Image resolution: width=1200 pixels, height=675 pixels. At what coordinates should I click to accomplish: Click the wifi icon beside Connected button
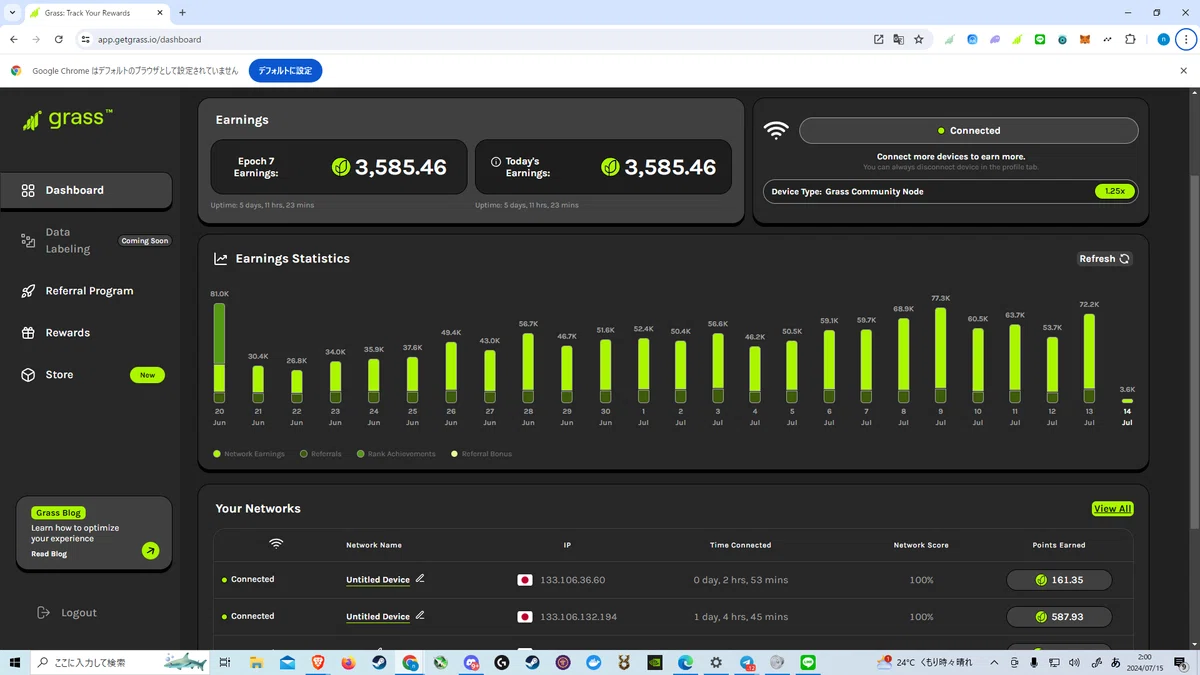tap(776, 131)
